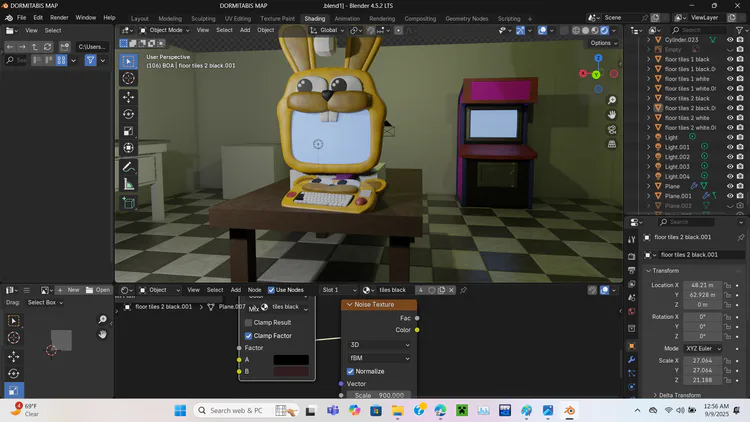Open the Object properties tab

631,346
